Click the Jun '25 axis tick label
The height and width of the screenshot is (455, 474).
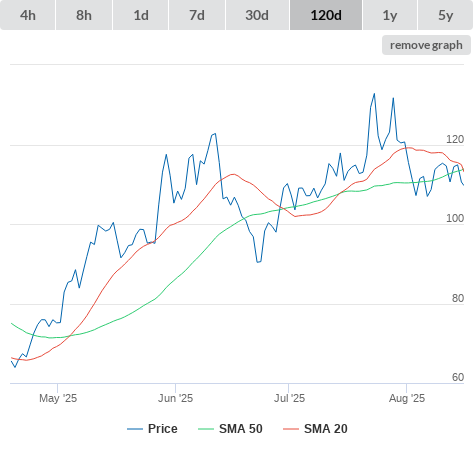tap(175, 398)
